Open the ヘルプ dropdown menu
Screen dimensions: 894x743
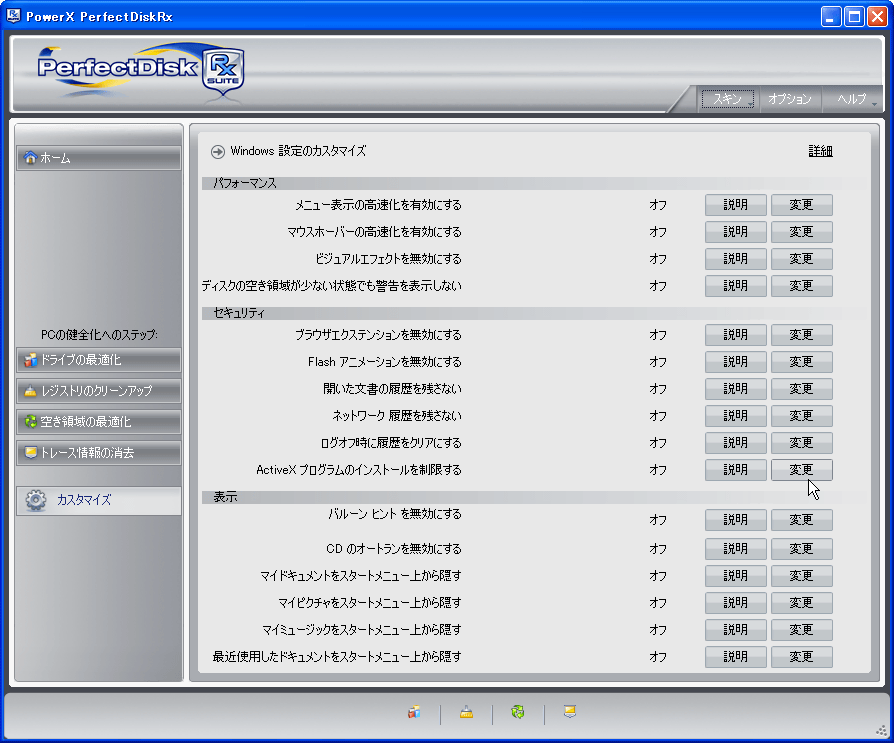click(853, 99)
